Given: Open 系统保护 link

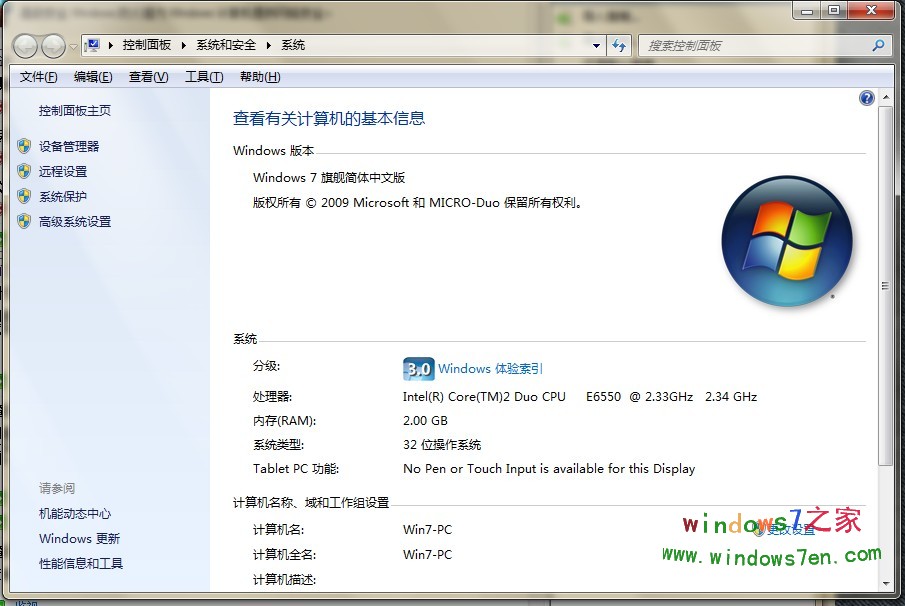Looking at the screenshot, I should pyautogui.click(x=62, y=197).
